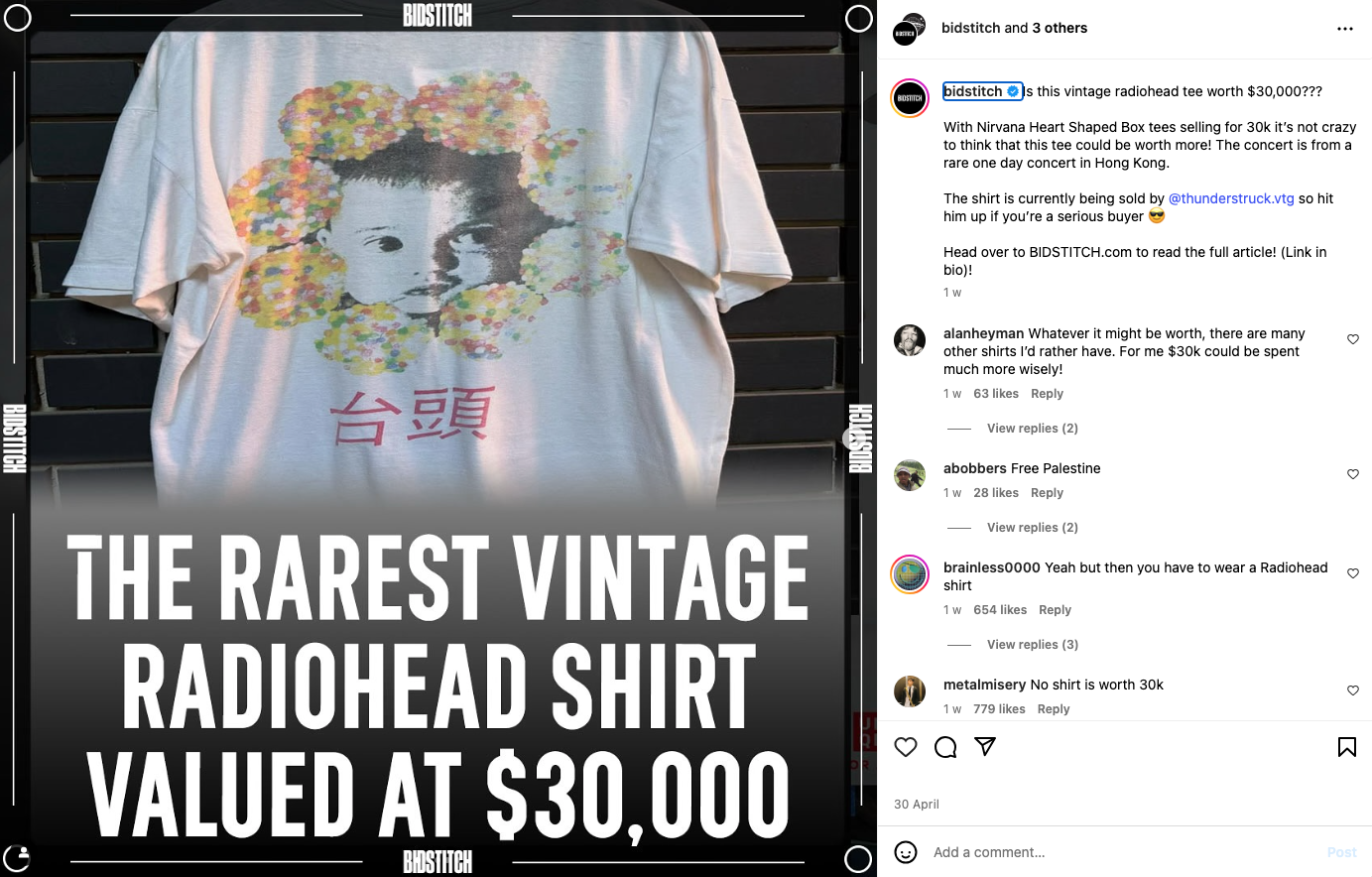Open bidstitch profile avatar in caption
Viewport: 1372px width, 877px height.
(x=910, y=98)
